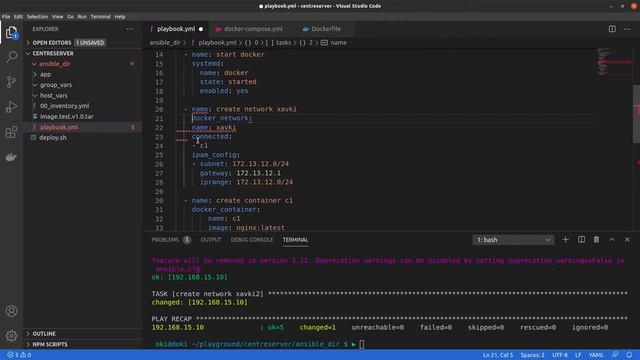Split the editor to the right
Image resolution: width=640 pixels, height=360 pixels.
click(x=612, y=29)
